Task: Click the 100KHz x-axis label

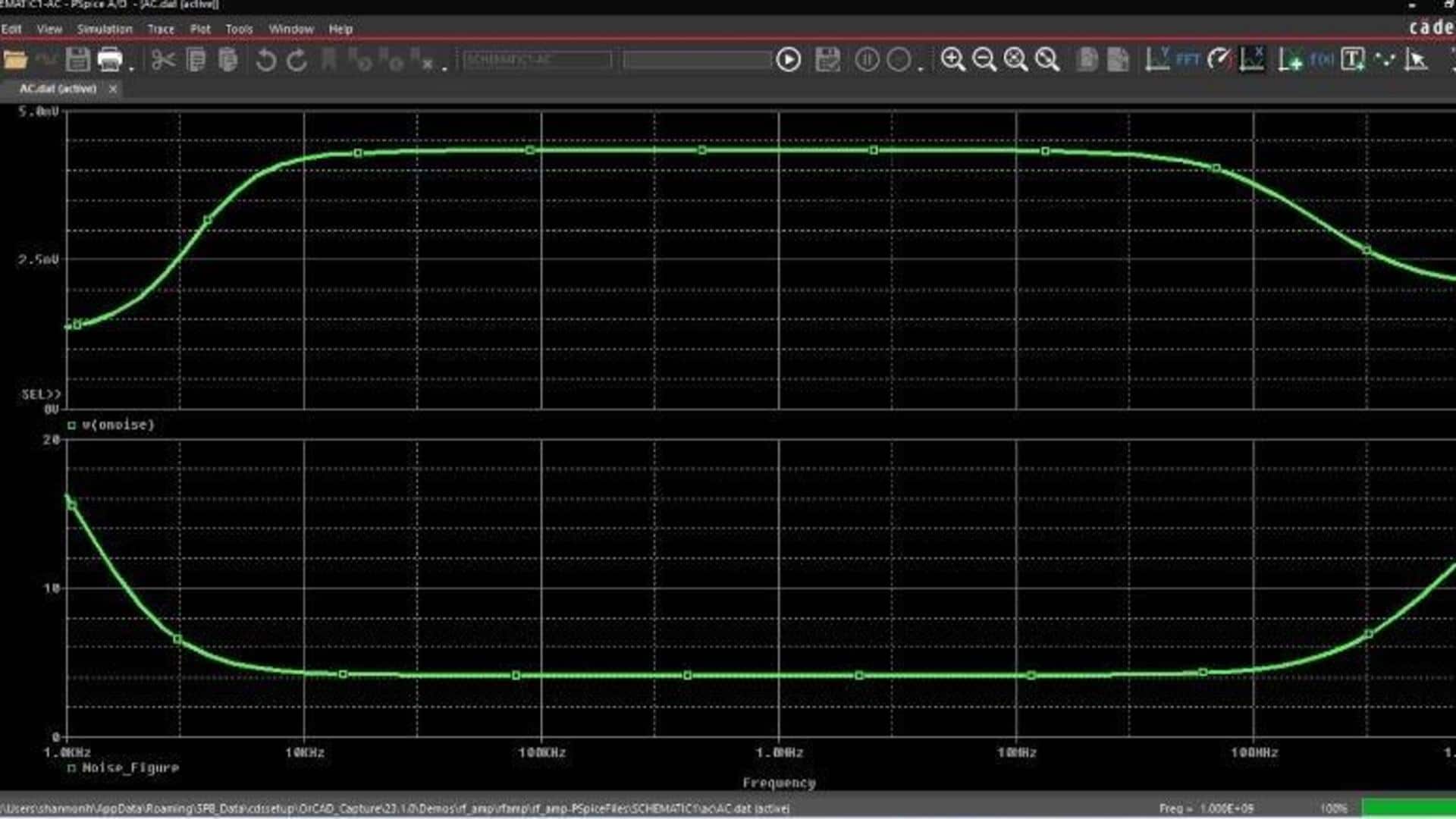Action: 541,753
